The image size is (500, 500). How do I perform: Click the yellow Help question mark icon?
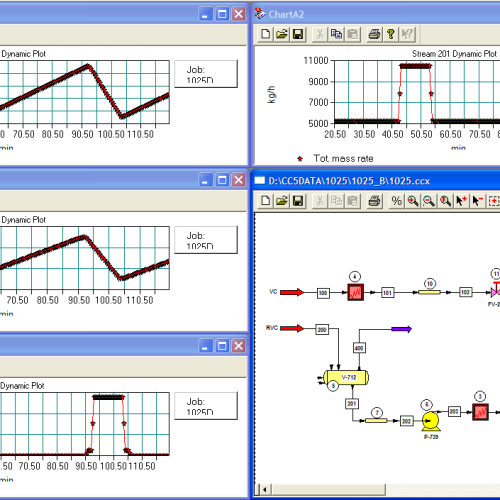(x=391, y=34)
